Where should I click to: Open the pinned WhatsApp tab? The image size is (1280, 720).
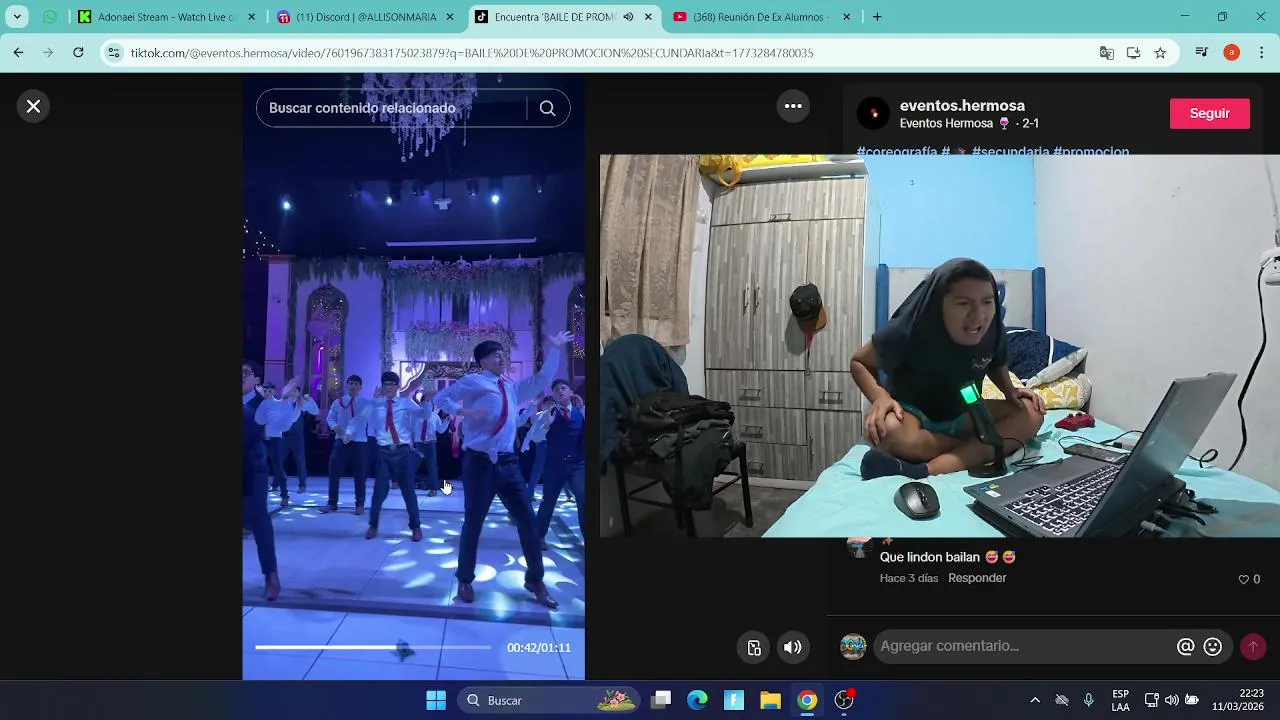pos(50,17)
